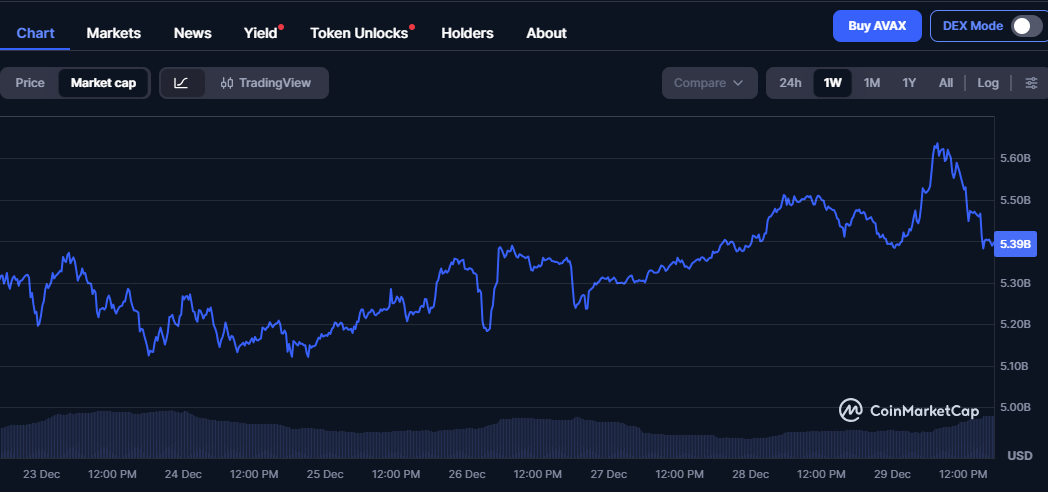Switch to the Holders tab
The height and width of the screenshot is (492, 1048).
coord(467,33)
